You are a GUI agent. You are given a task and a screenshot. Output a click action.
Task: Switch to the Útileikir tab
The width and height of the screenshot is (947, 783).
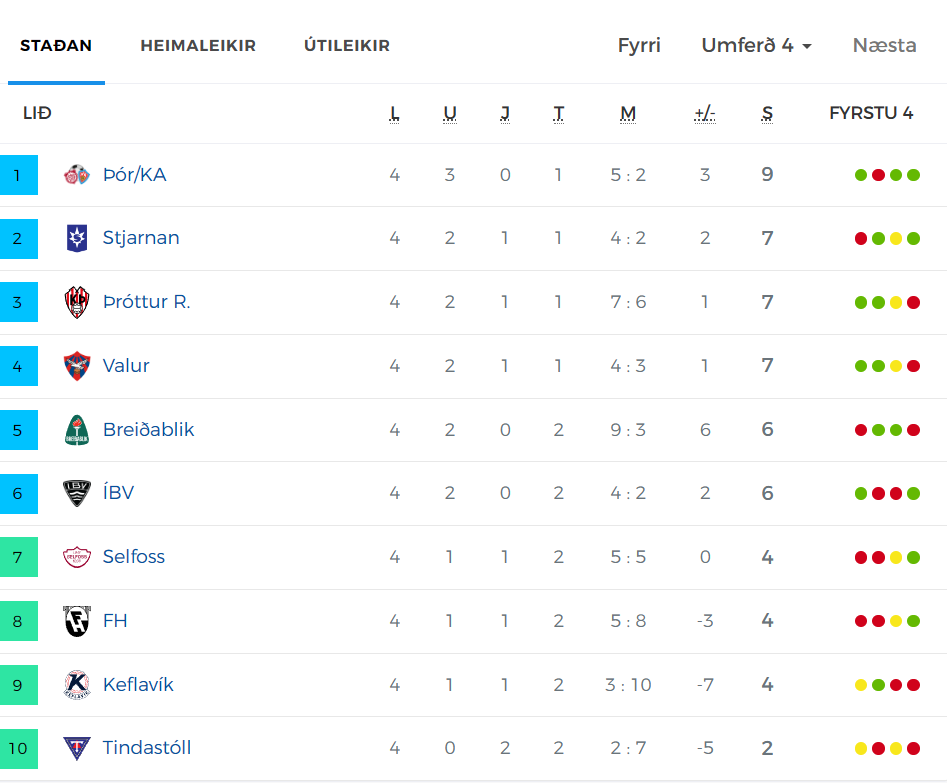[347, 45]
